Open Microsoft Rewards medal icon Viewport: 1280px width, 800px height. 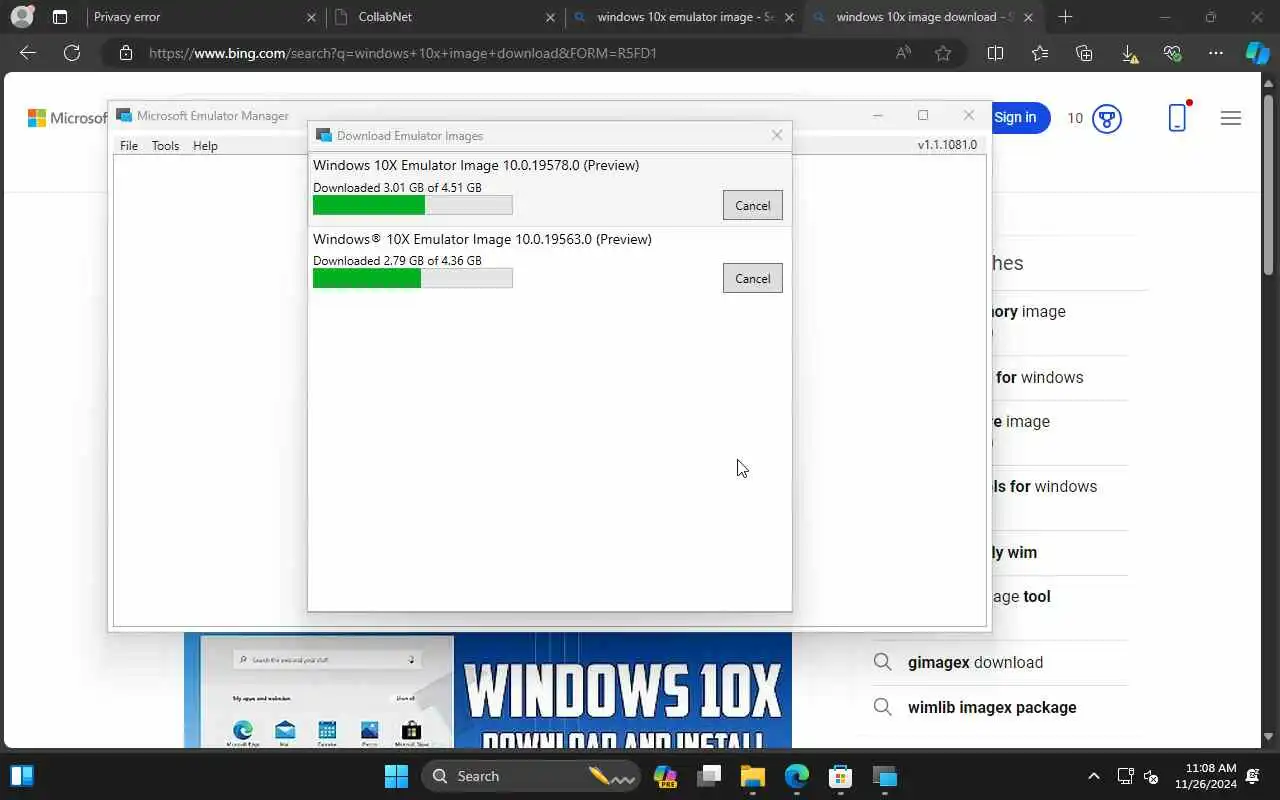(x=1106, y=118)
